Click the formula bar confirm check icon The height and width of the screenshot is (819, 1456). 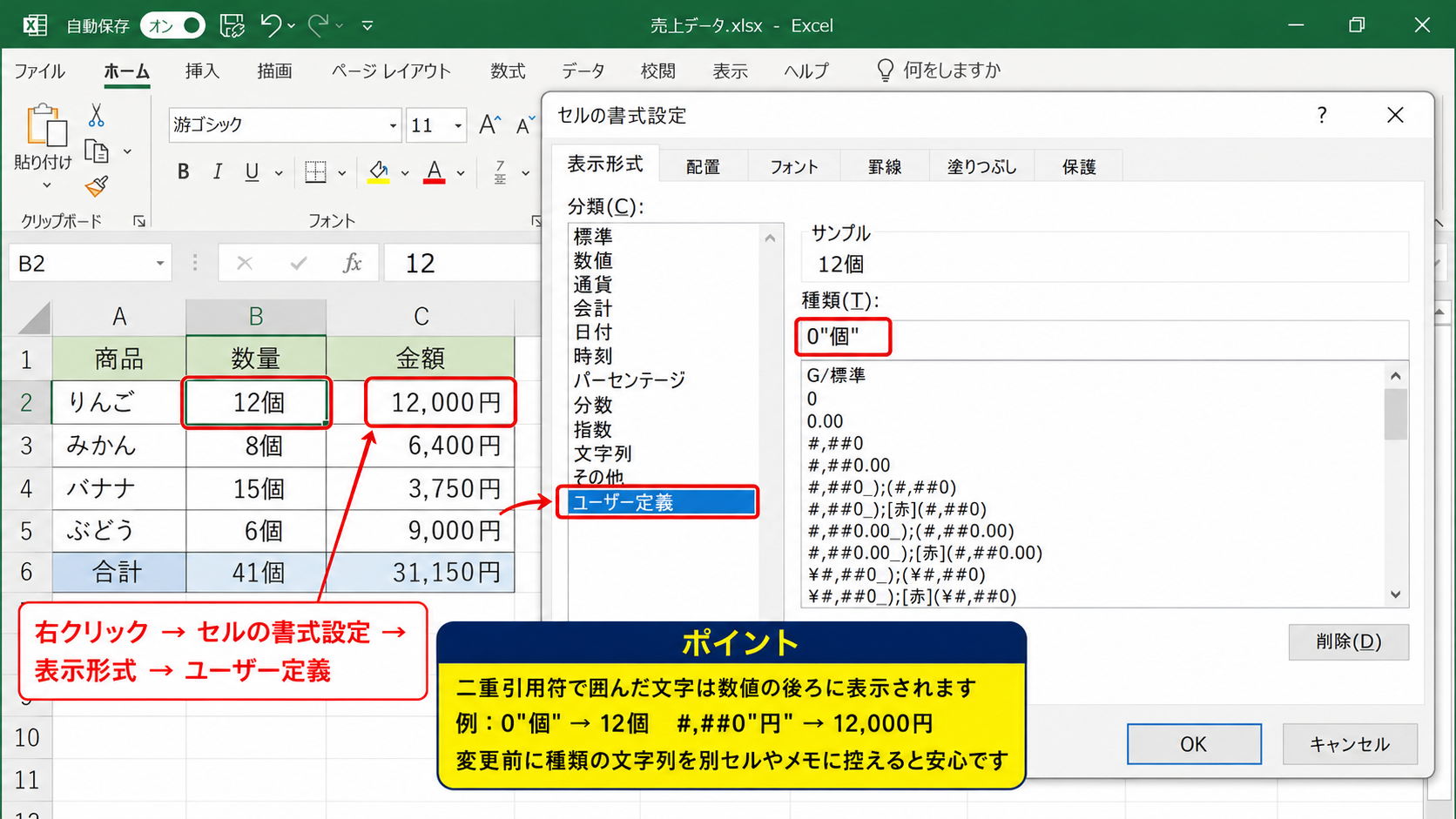[299, 263]
